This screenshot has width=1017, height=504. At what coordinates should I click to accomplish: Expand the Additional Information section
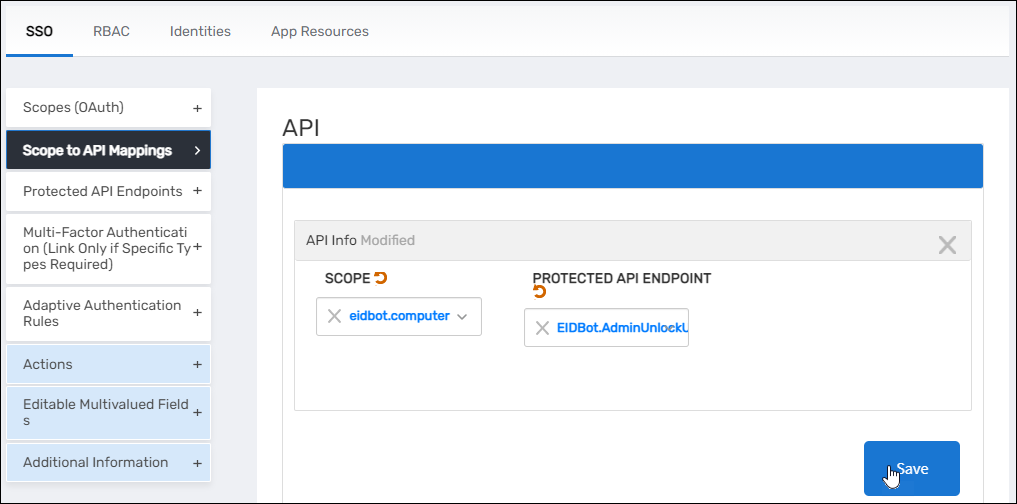point(108,462)
